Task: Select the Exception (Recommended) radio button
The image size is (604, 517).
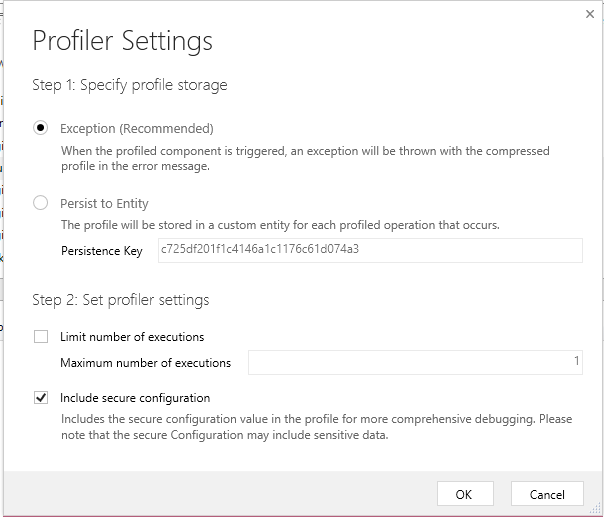Action: [40, 128]
